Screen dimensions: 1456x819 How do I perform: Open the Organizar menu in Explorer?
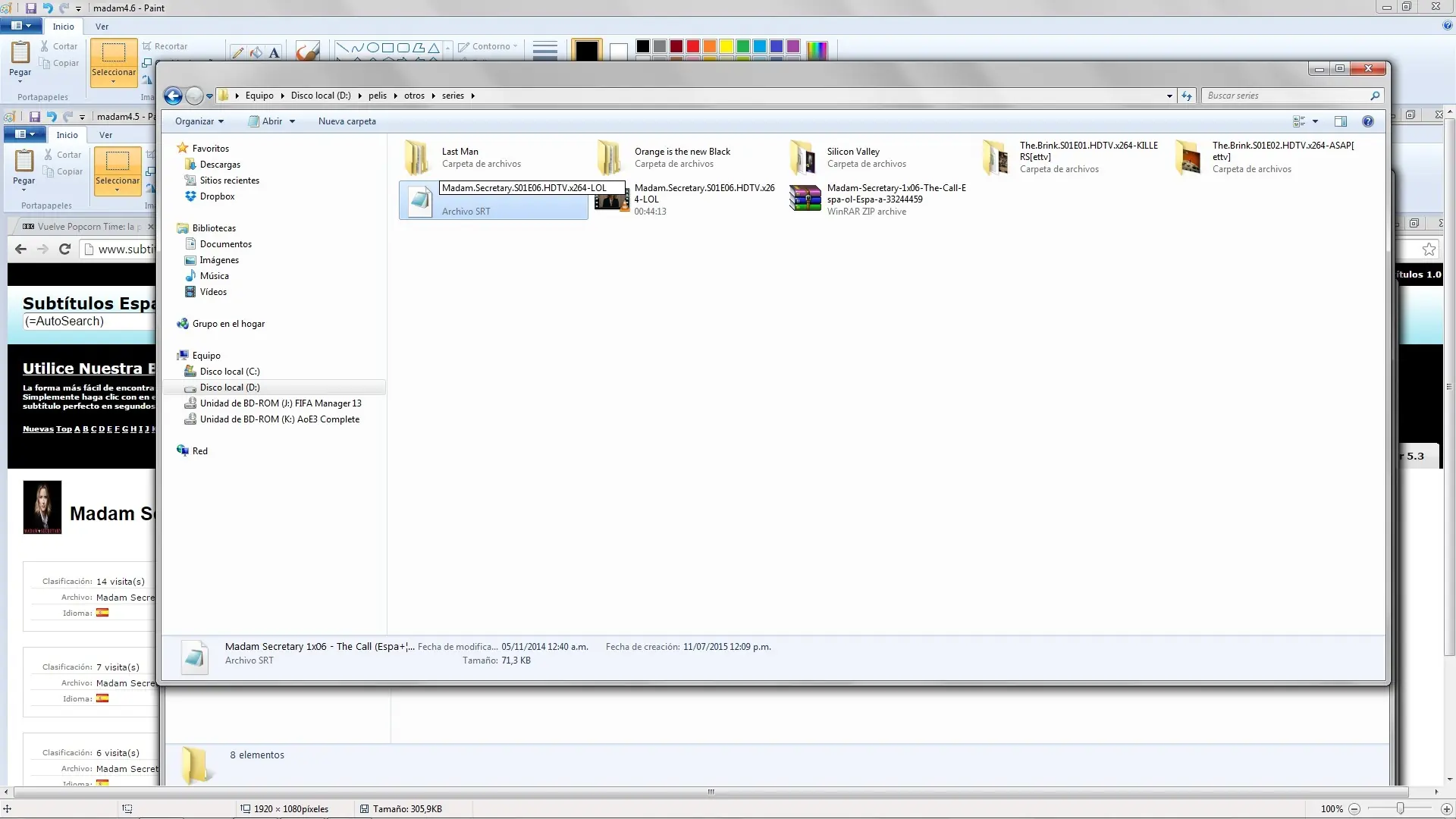click(199, 121)
